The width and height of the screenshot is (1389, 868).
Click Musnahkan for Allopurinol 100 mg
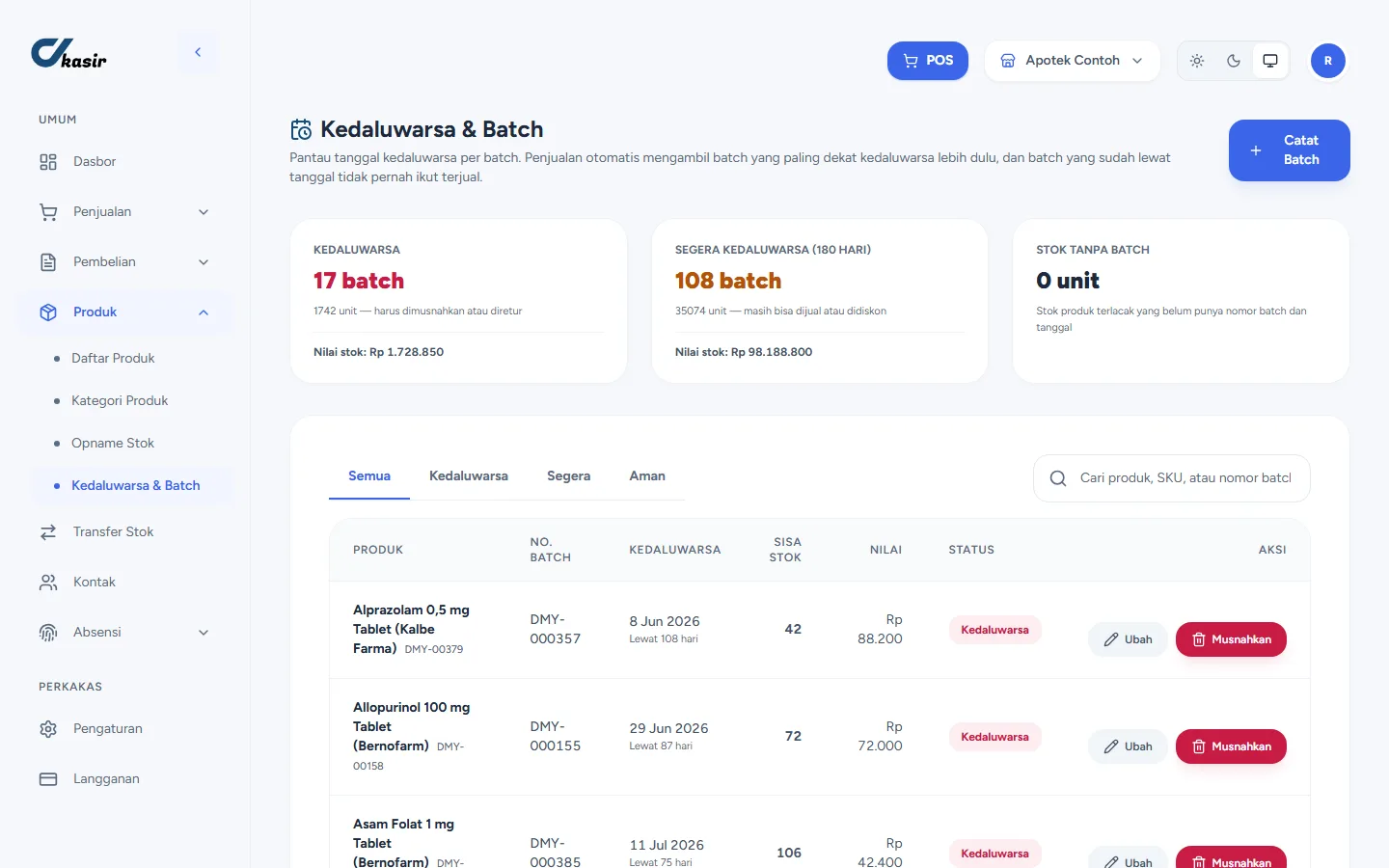pyautogui.click(x=1231, y=746)
